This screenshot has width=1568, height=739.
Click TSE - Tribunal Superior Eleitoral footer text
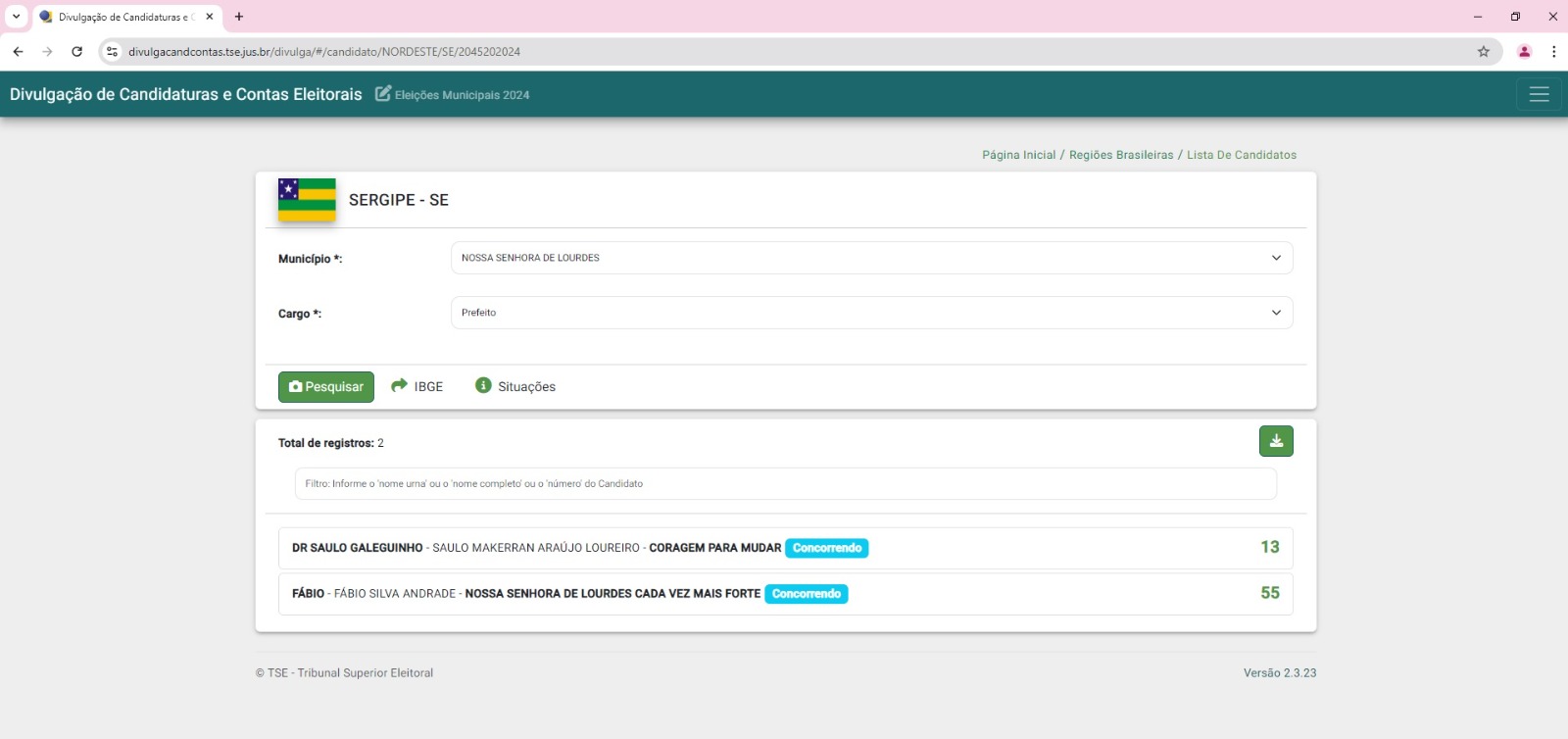tap(344, 673)
